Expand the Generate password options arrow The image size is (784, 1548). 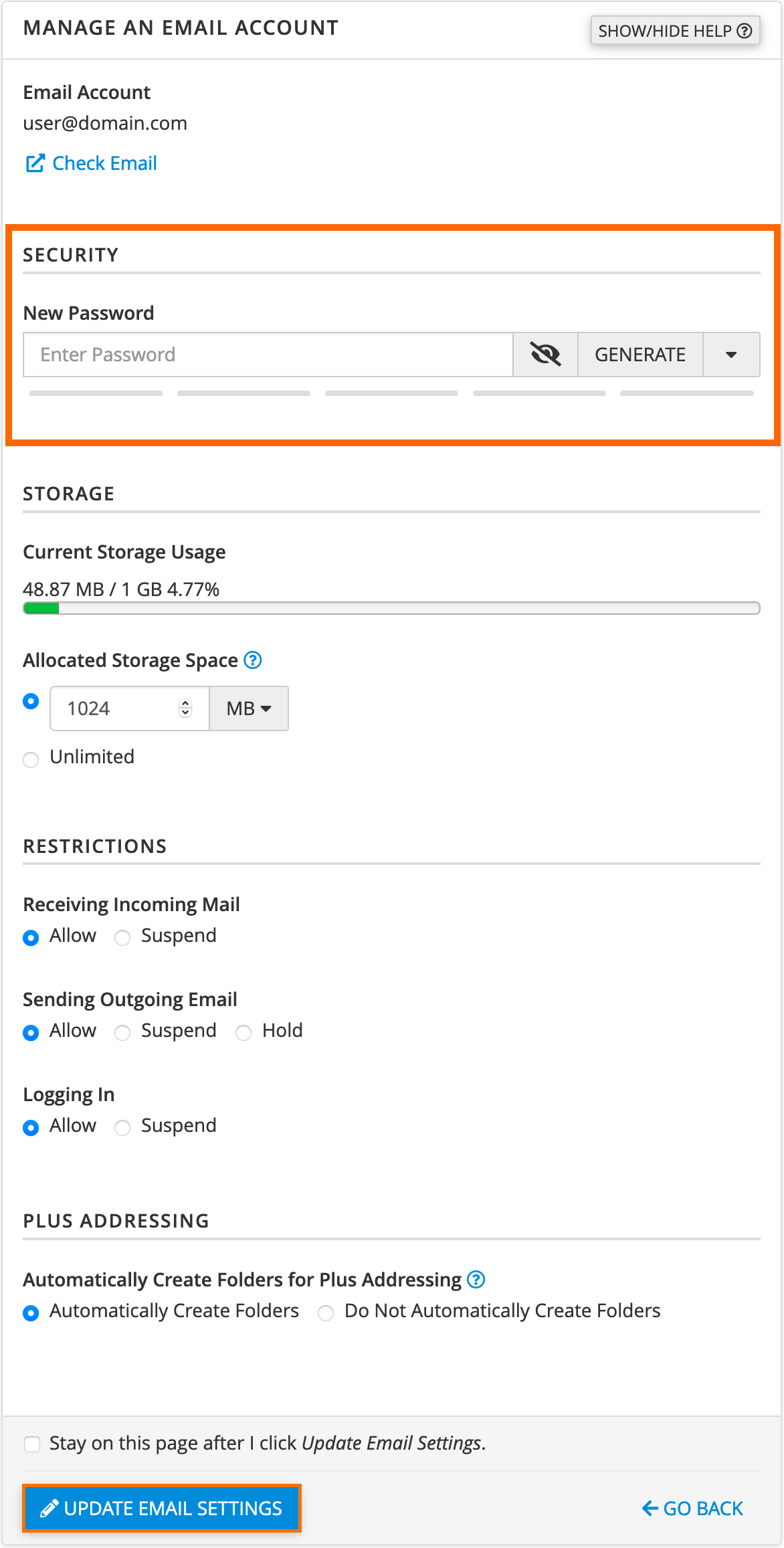(x=730, y=355)
